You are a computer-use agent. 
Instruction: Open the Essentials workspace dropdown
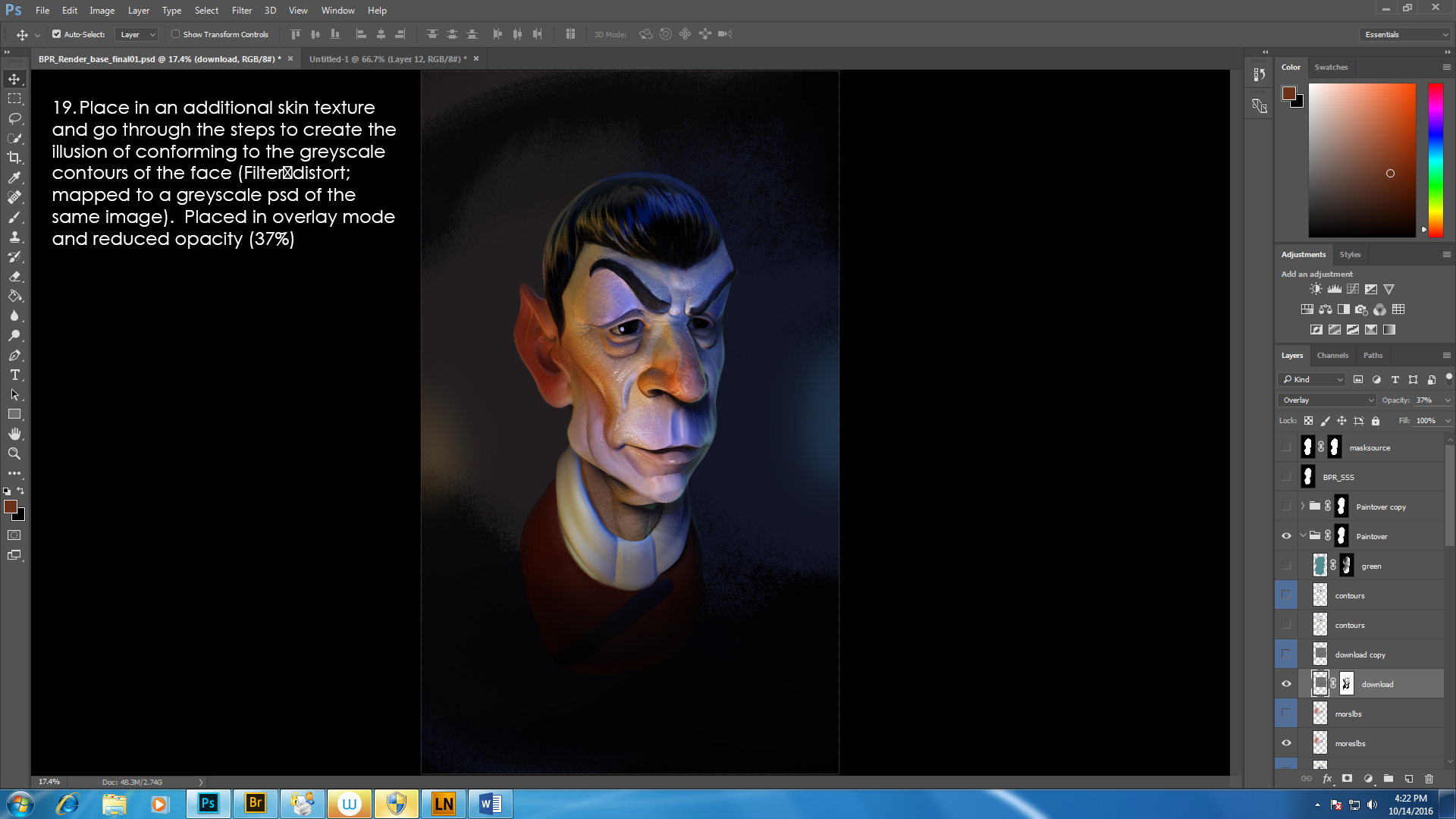(x=1405, y=34)
